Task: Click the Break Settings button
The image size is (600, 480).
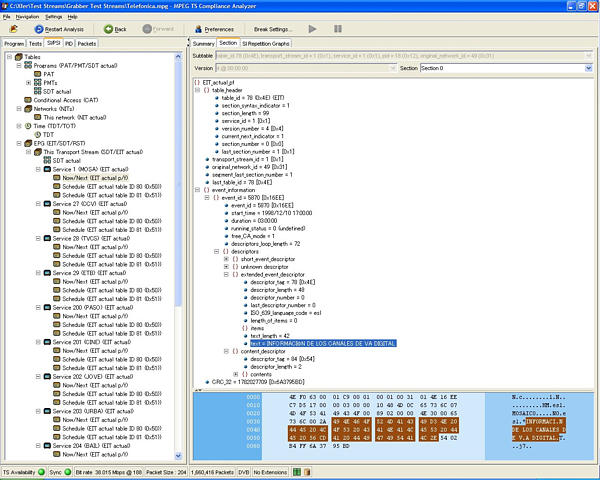Action: click(x=272, y=29)
